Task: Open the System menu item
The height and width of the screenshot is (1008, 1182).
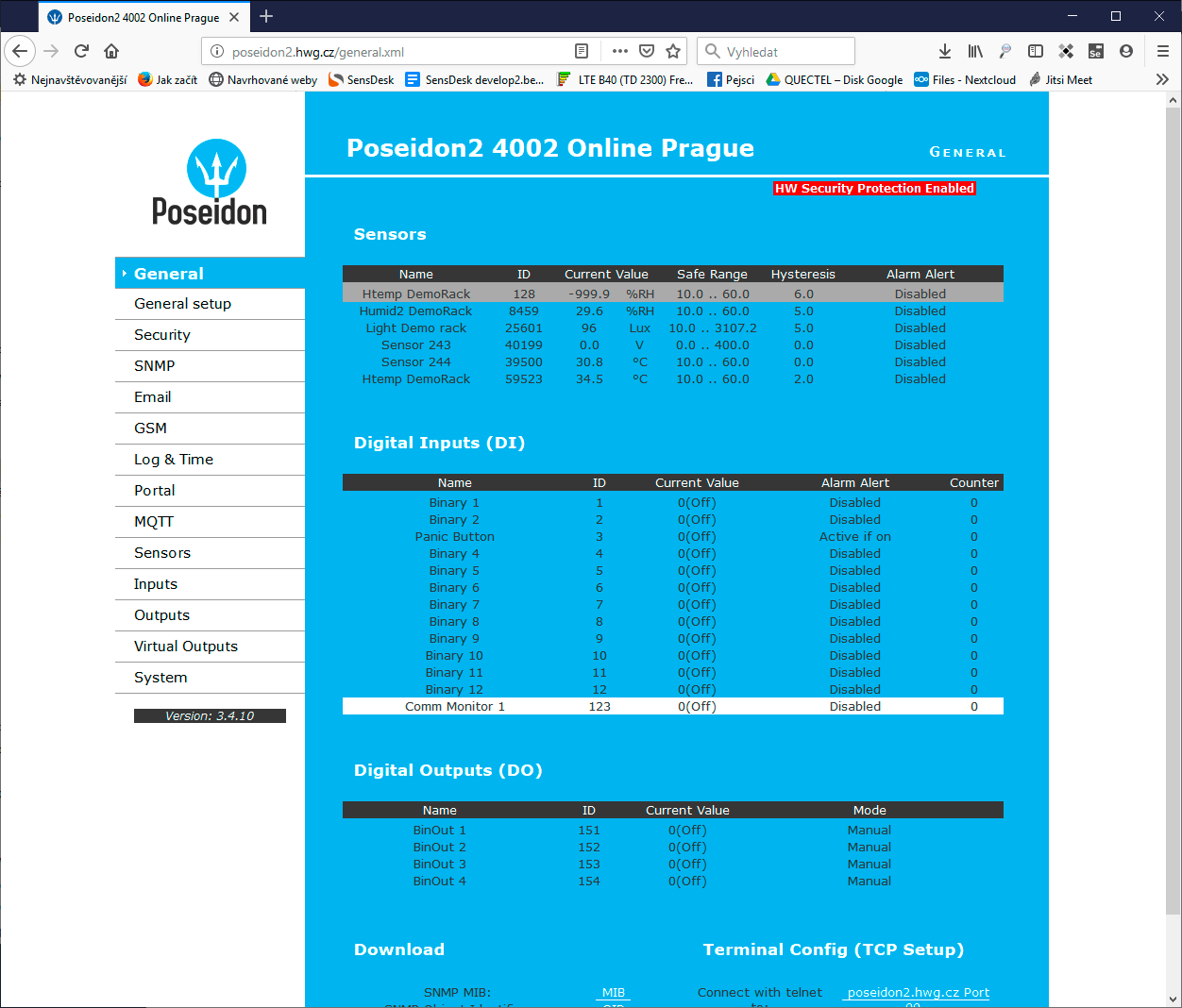Action: (x=210, y=678)
